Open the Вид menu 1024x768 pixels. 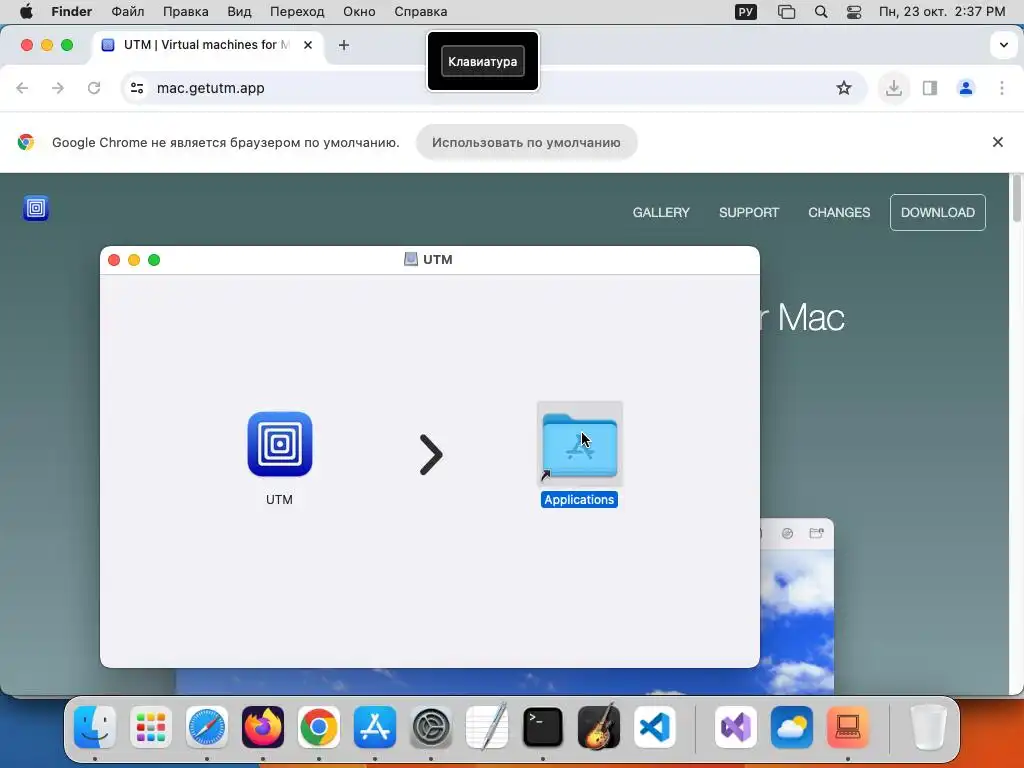click(239, 12)
